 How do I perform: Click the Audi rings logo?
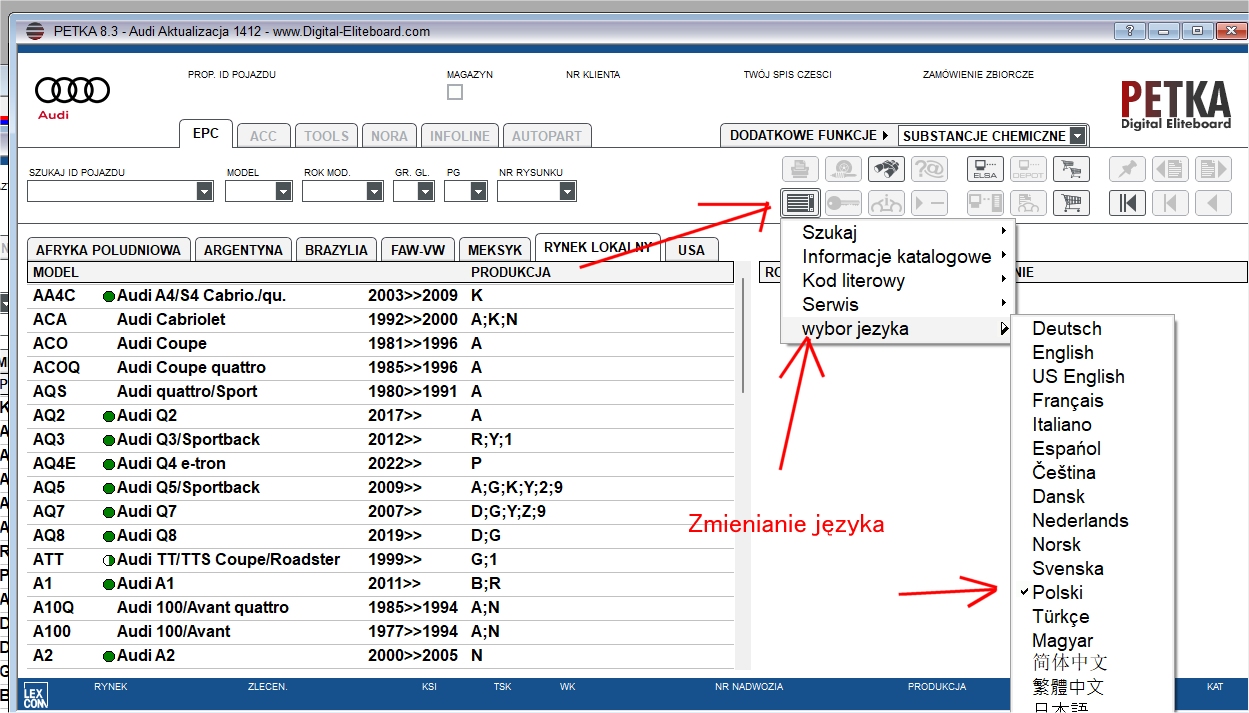coord(72,91)
